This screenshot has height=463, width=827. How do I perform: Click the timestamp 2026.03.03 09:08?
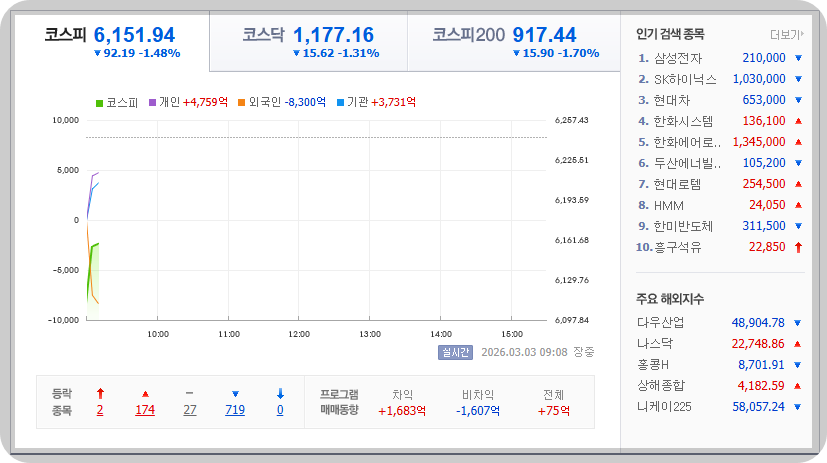tap(524, 352)
